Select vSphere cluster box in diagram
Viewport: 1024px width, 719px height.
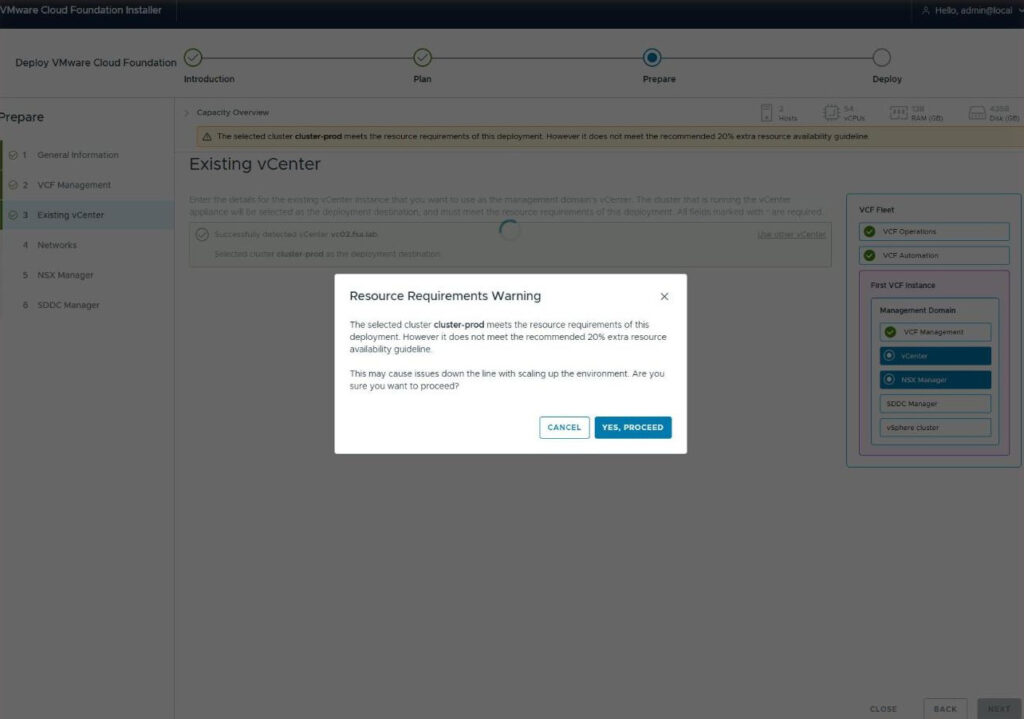935,427
